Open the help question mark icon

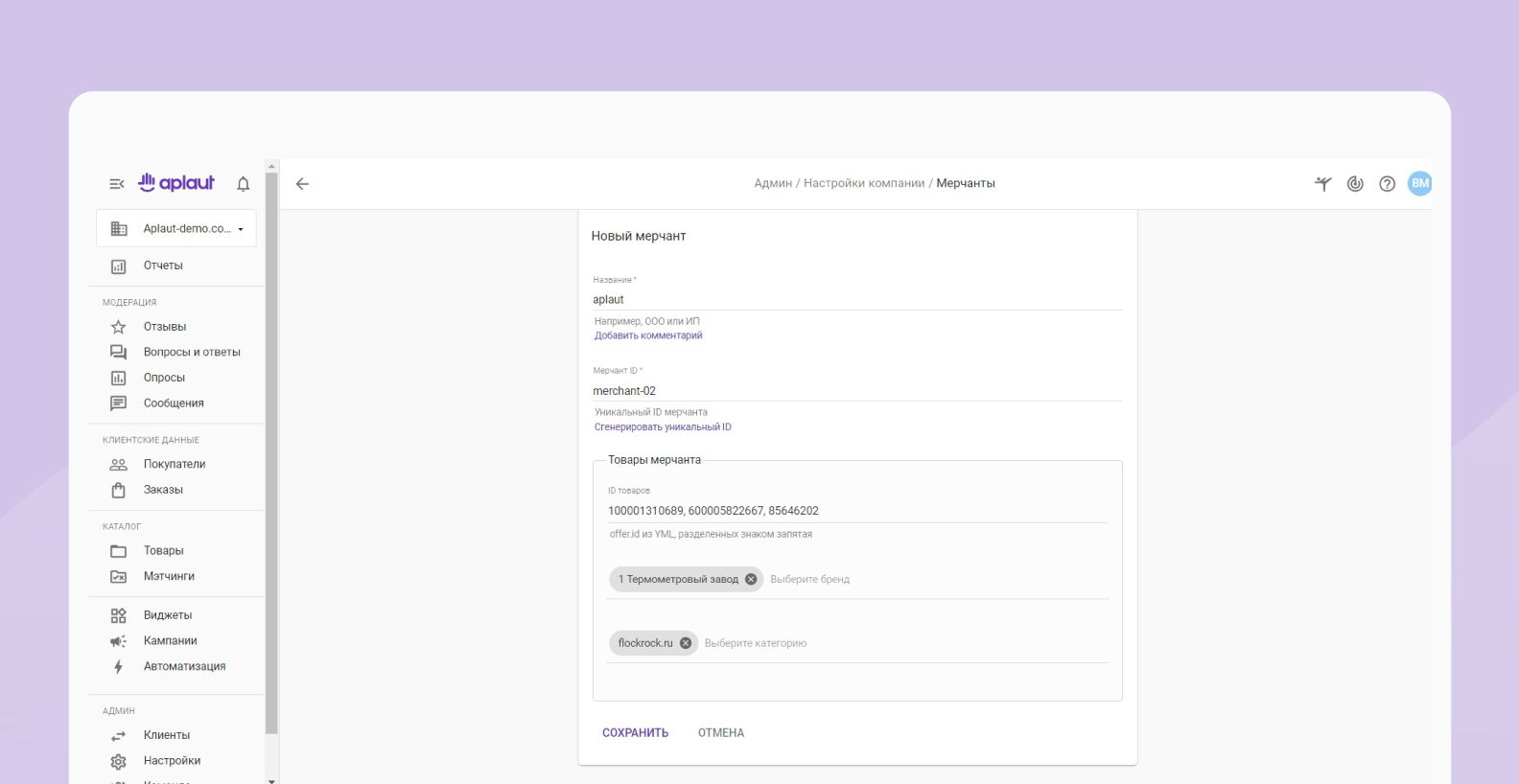[1387, 184]
